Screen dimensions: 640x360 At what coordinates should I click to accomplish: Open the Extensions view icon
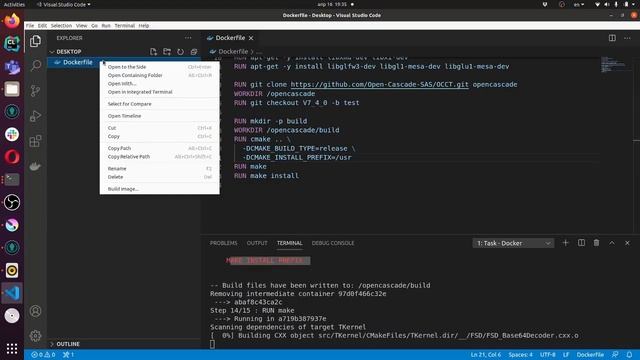click(x=36, y=141)
